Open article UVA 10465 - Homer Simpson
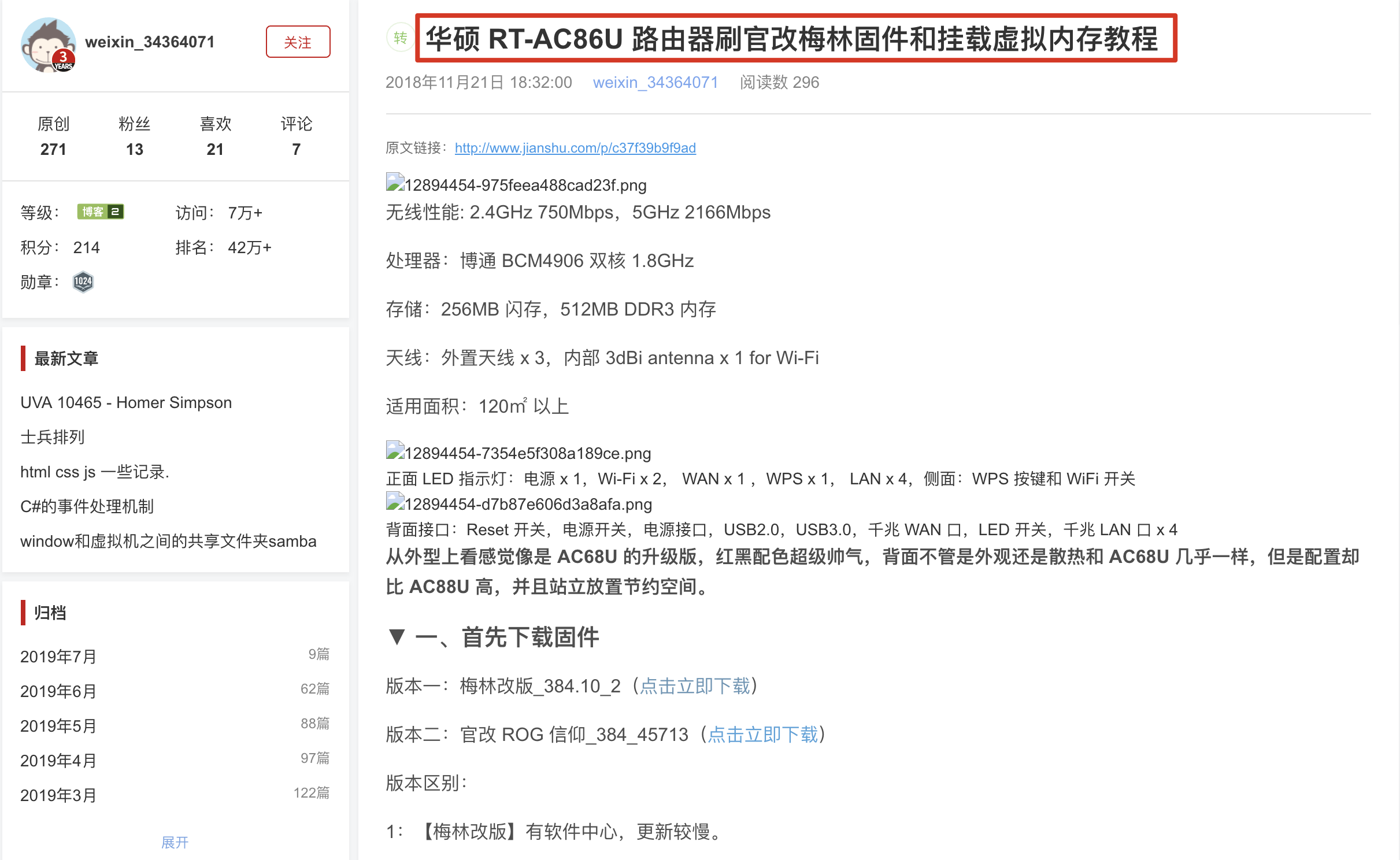 click(x=126, y=402)
